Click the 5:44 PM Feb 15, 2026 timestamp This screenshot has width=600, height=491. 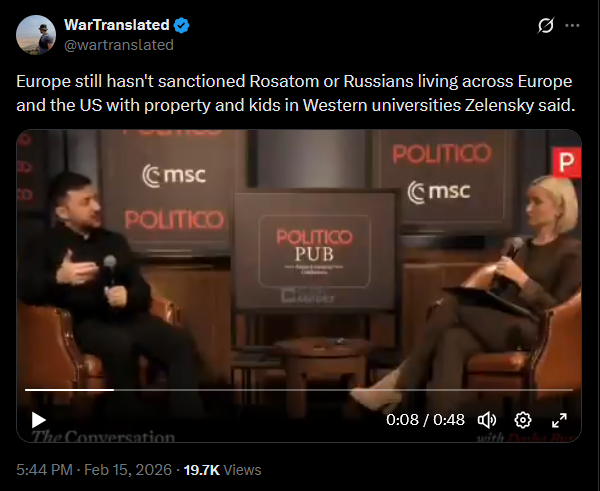pyautogui.click(x=94, y=470)
